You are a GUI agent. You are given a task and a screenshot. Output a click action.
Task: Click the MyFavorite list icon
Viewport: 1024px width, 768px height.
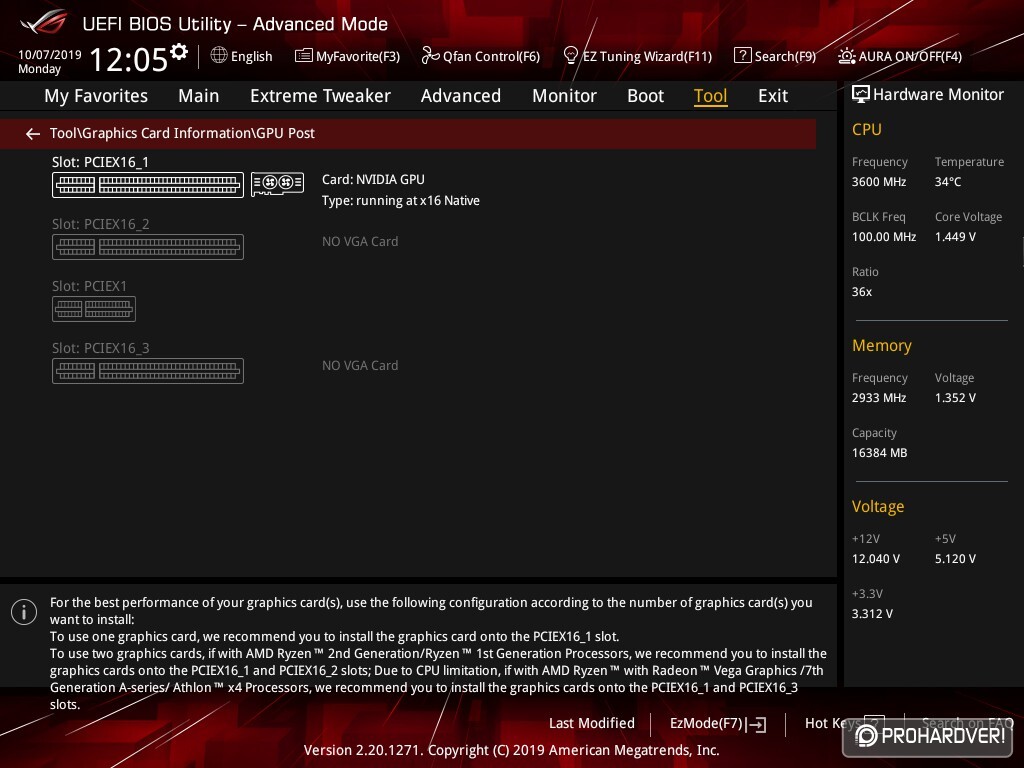click(x=304, y=56)
